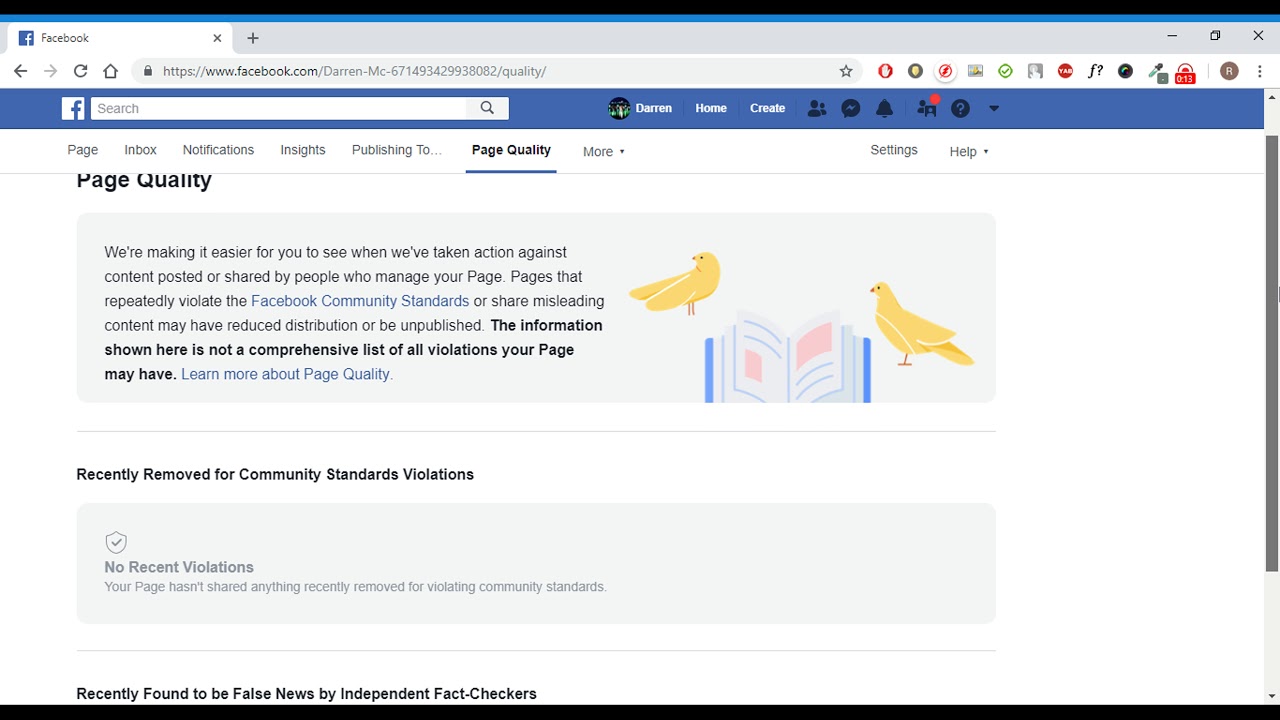Screen dimensions: 1280x720
Task: Click the Recently Removed for Community Standards heading
Action: click(275, 474)
